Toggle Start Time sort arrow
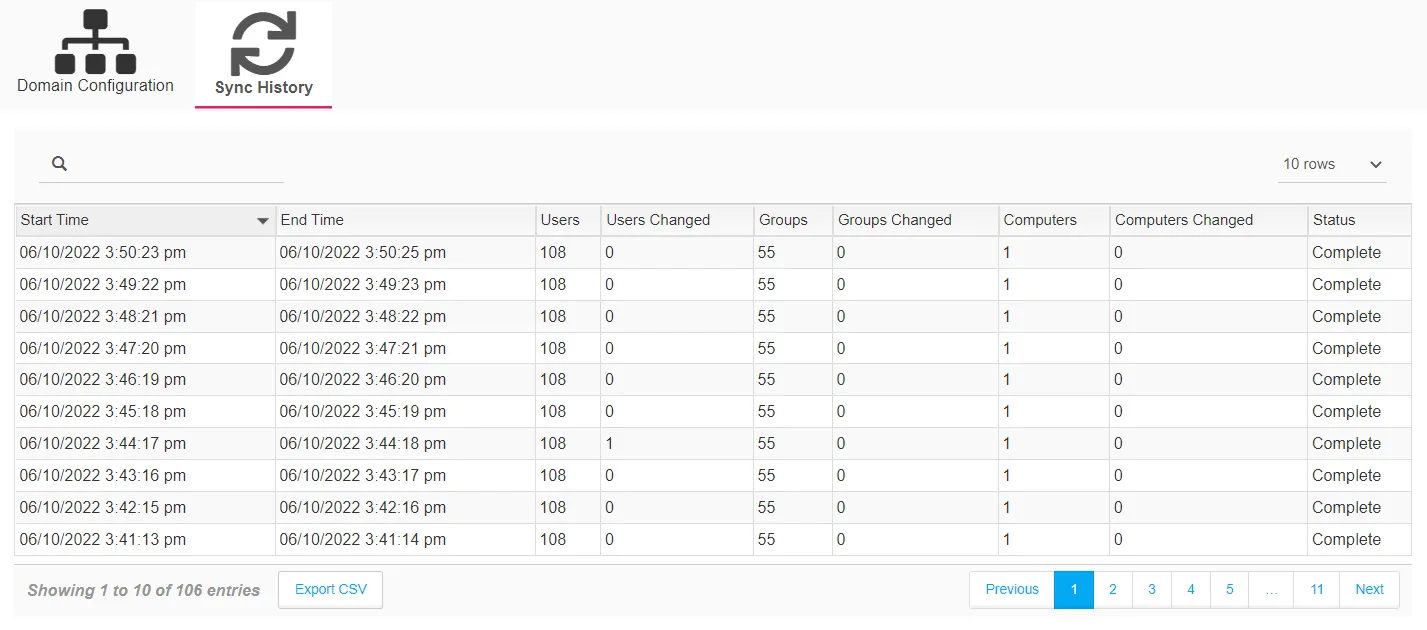 tap(263, 221)
